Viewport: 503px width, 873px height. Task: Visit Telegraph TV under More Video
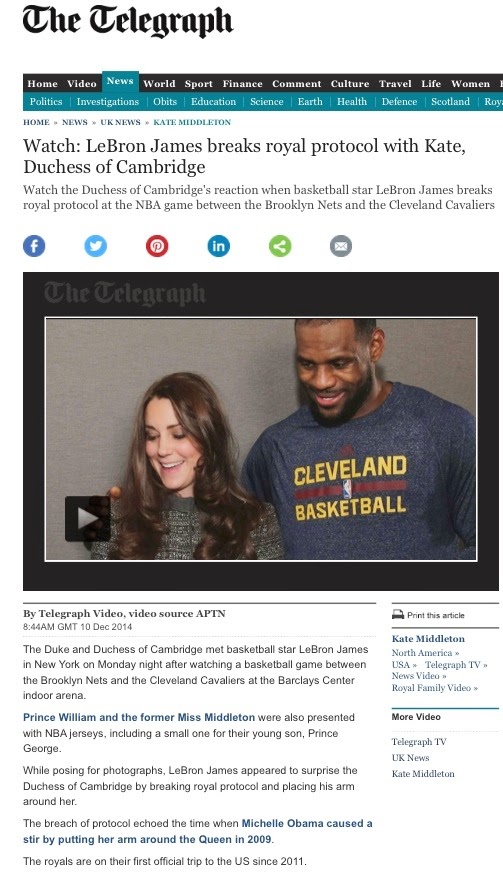(x=419, y=742)
